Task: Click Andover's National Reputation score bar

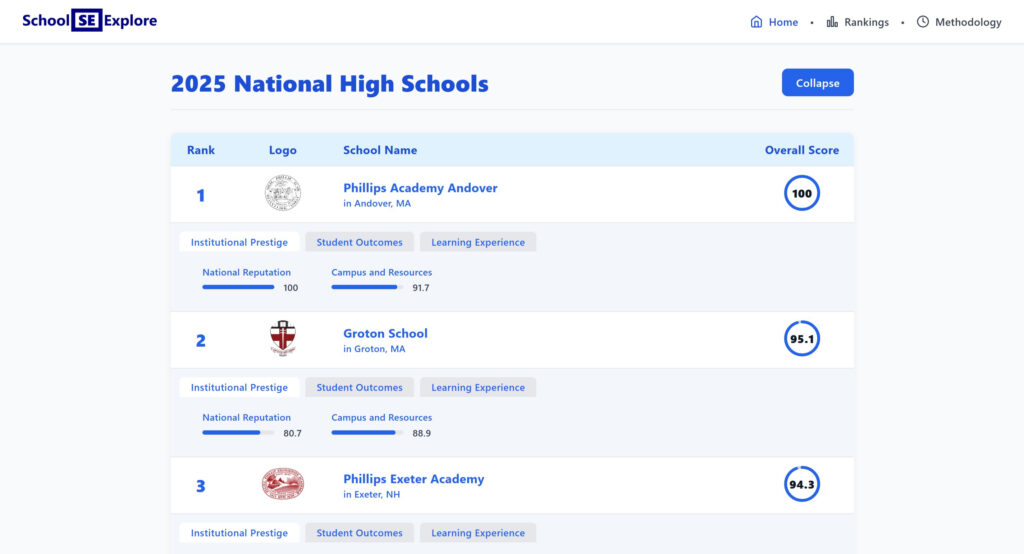Action: click(238, 287)
